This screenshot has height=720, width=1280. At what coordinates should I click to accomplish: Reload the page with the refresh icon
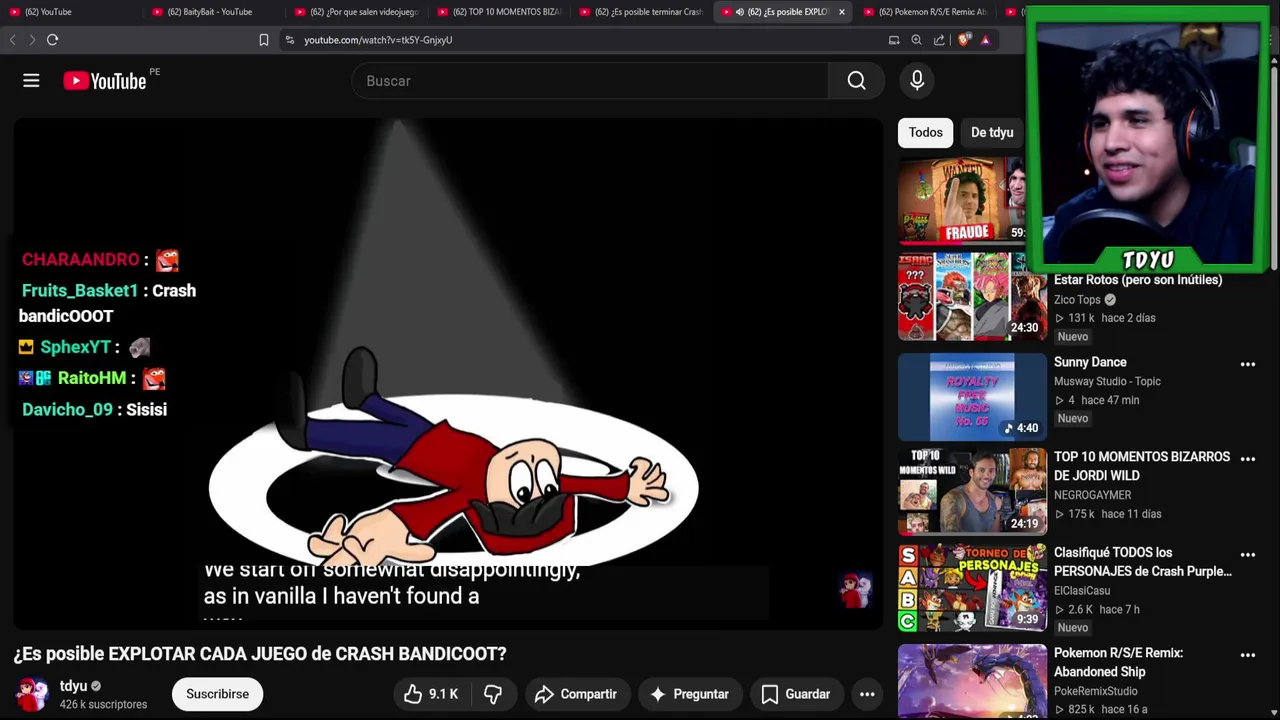(x=52, y=40)
